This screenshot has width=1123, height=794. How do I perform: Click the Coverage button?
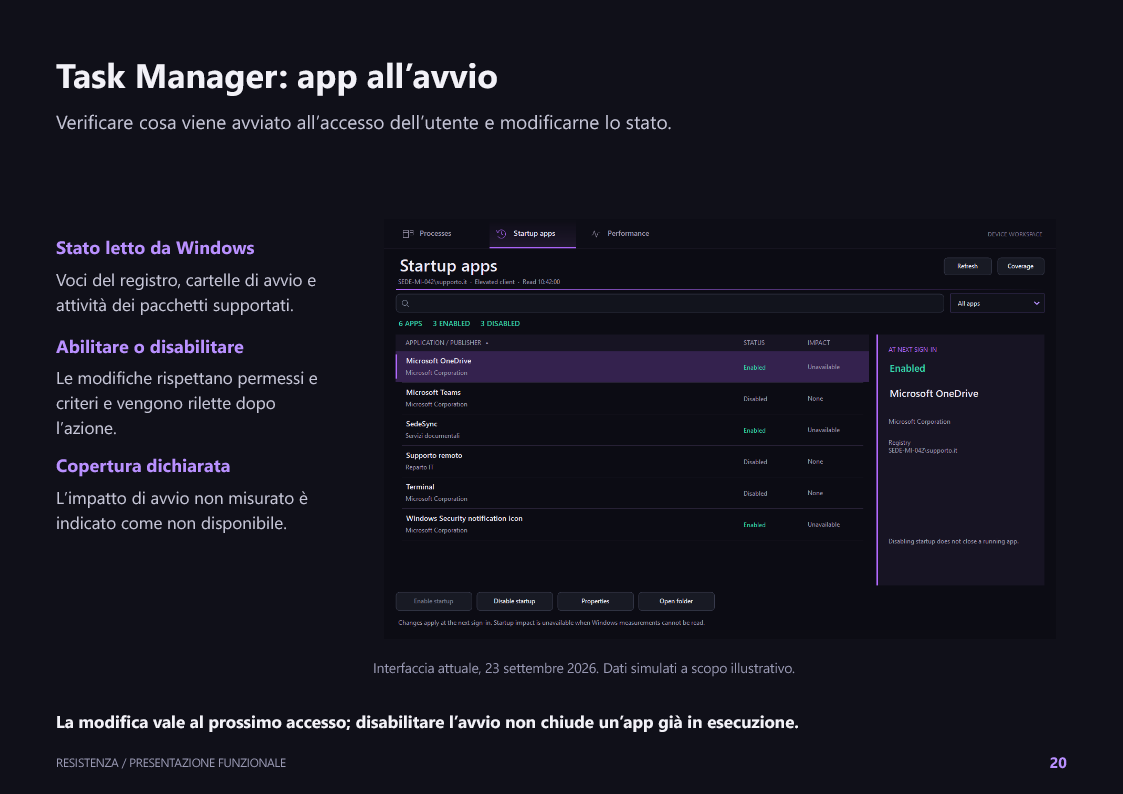click(x=1021, y=266)
